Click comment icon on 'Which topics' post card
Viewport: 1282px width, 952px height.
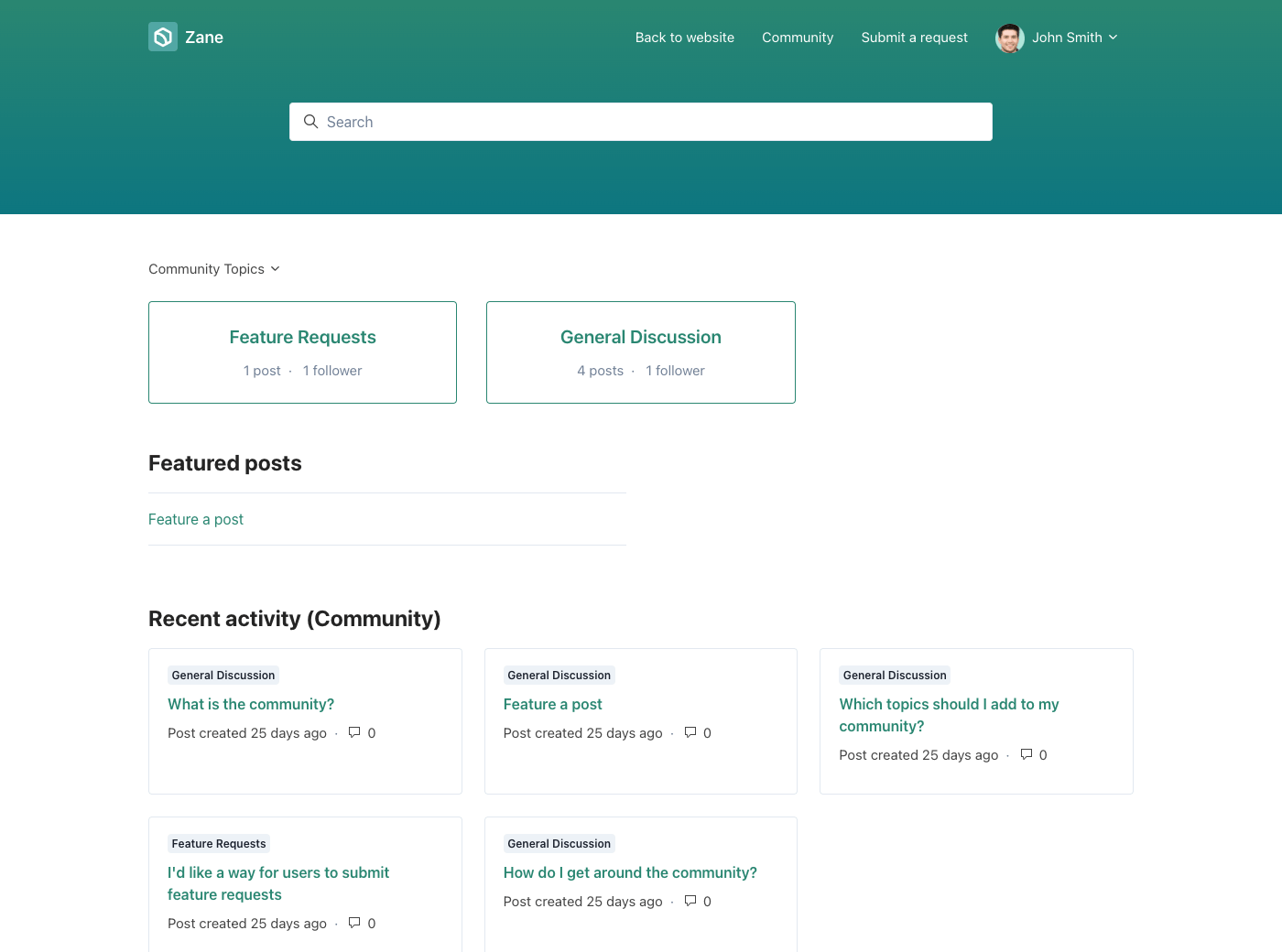pyautogui.click(x=1027, y=754)
